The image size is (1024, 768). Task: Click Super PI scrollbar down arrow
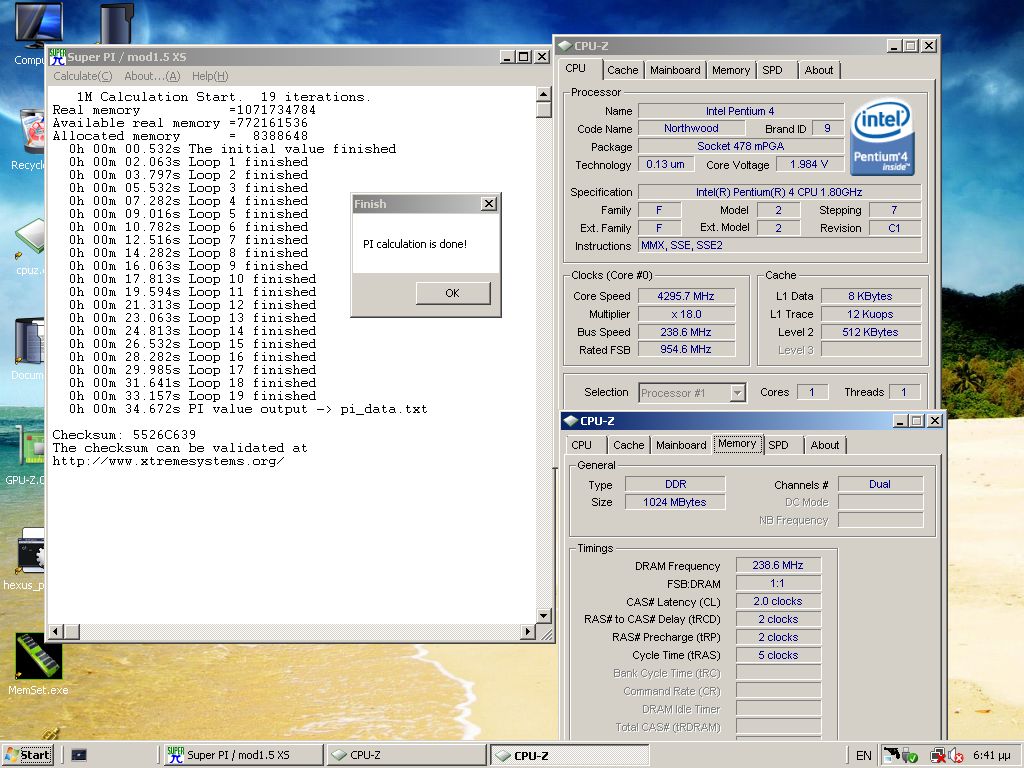pos(543,616)
